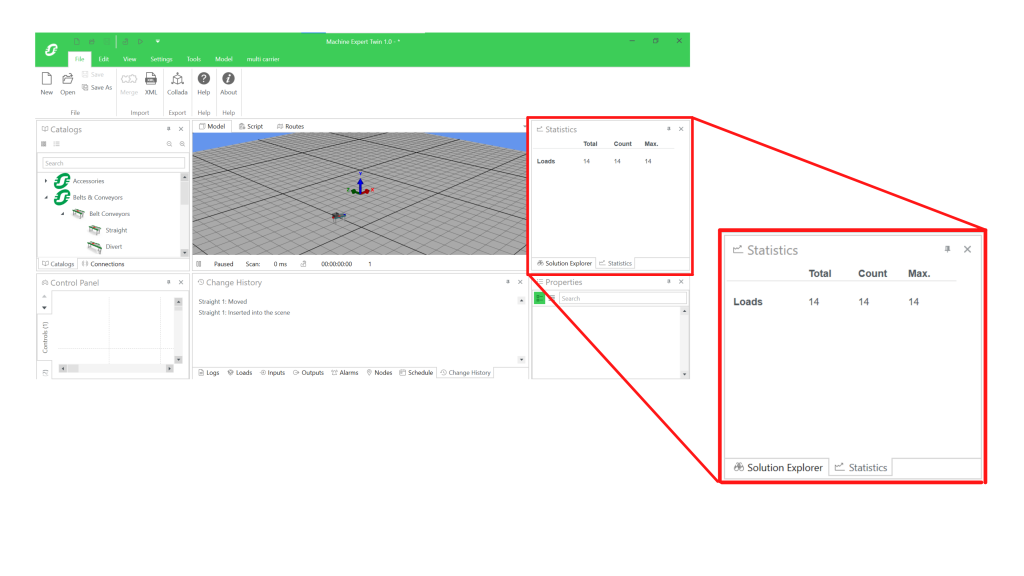Close the Properties pane
The height and width of the screenshot is (576, 1024).
click(681, 281)
